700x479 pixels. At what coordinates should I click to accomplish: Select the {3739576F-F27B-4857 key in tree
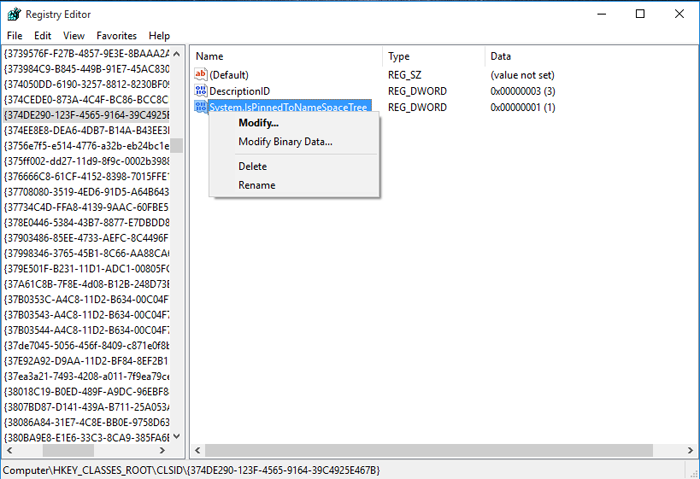[87, 54]
